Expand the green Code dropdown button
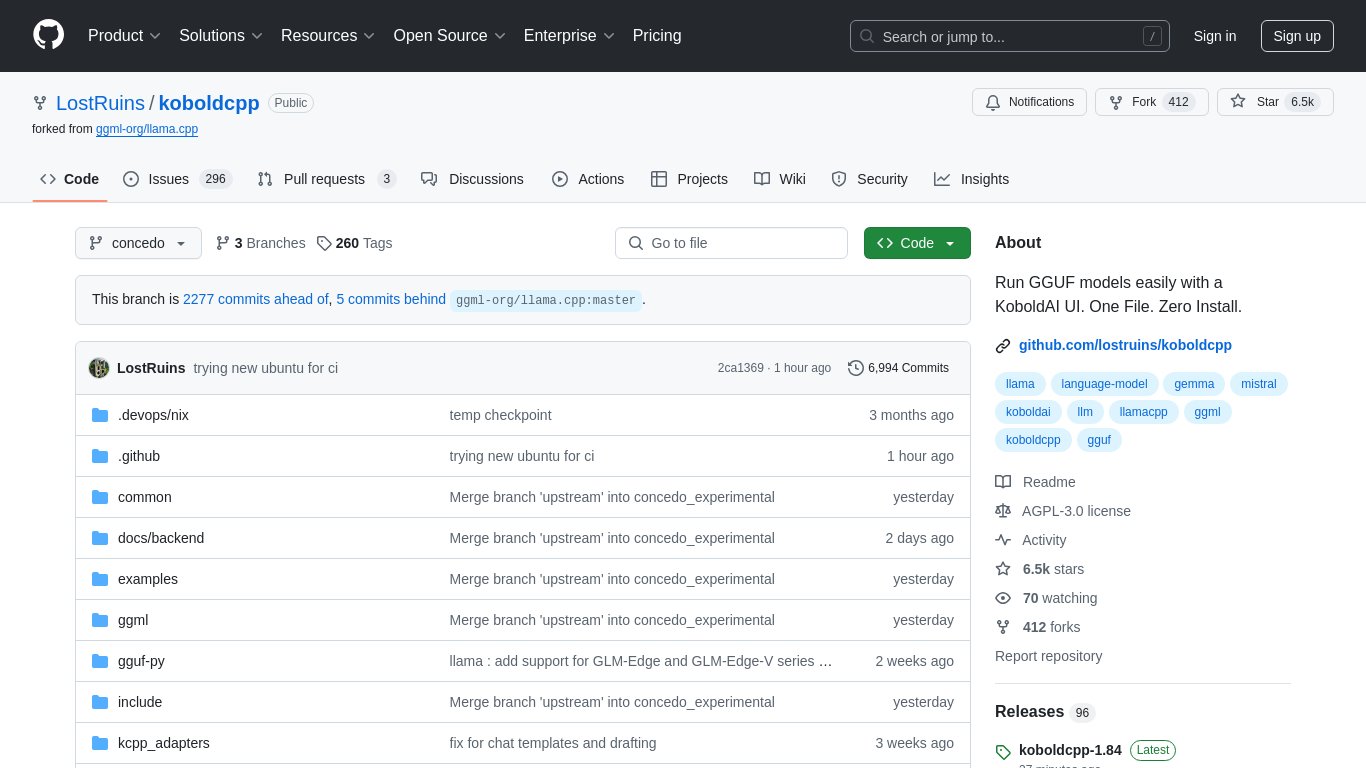The image size is (1366, 768). [x=917, y=243]
